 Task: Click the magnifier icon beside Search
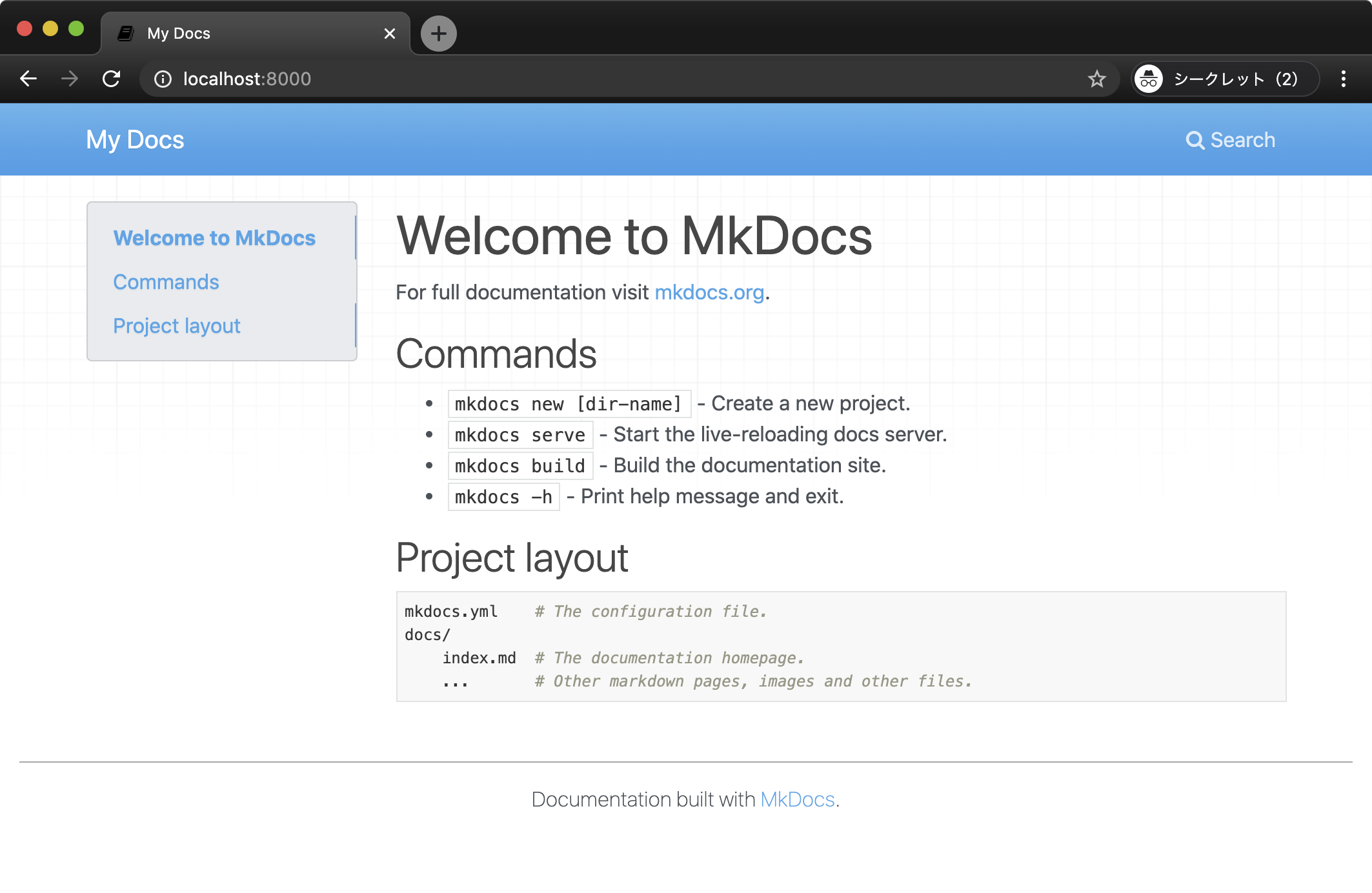point(1195,140)
